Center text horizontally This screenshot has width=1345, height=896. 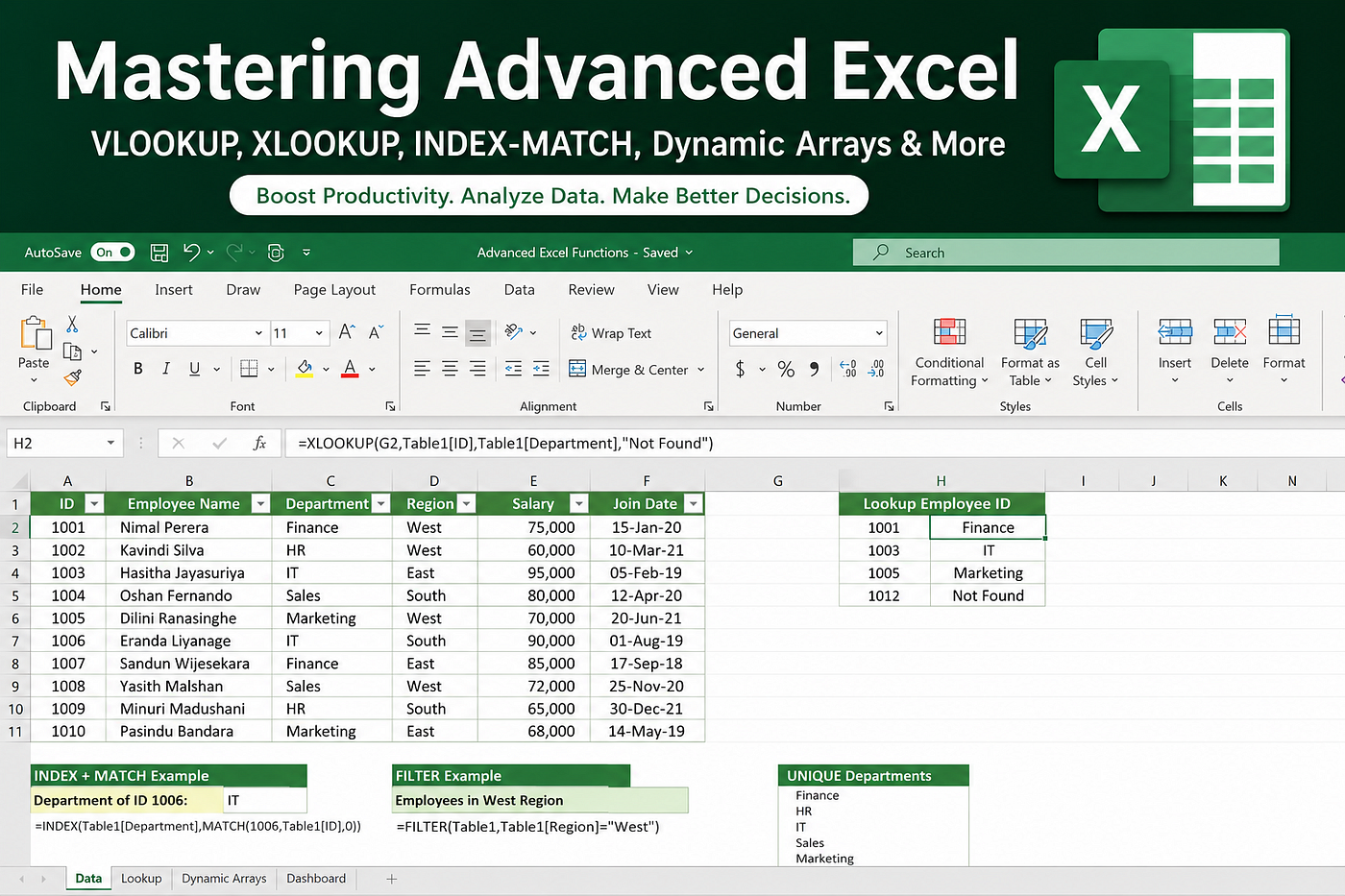pos(450,369)
